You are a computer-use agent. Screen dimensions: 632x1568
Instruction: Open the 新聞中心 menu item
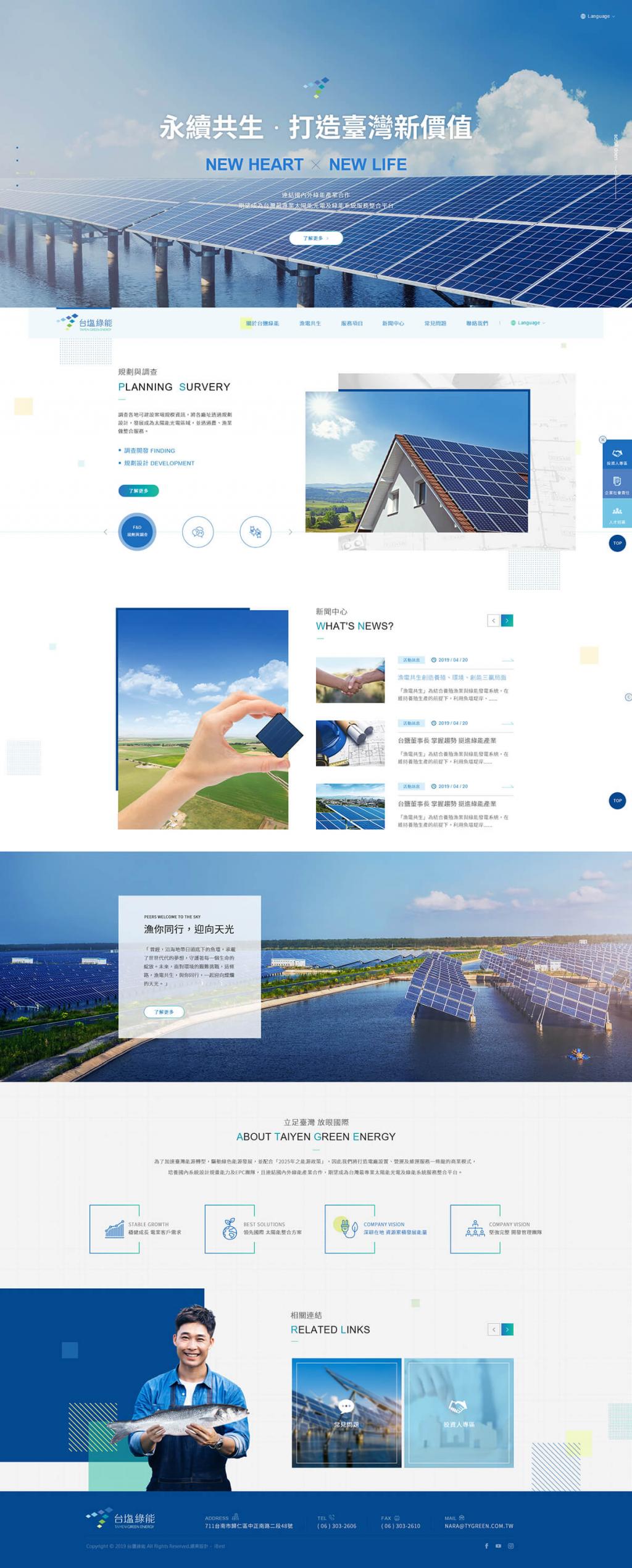point(393,324)
